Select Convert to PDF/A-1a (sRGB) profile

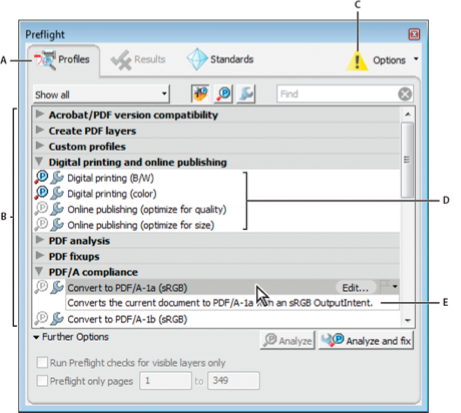click(127, 288)
